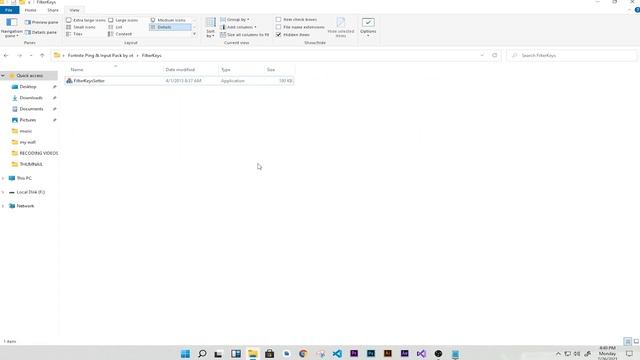This screenshot has width=640, height=360.
Task: Open the Sort by dropdown
Action: (211, 28)
